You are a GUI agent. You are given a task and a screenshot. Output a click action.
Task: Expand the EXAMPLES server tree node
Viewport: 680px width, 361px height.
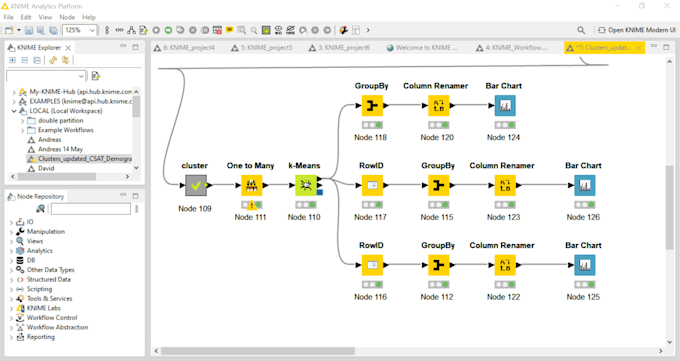tap(14, 102)
